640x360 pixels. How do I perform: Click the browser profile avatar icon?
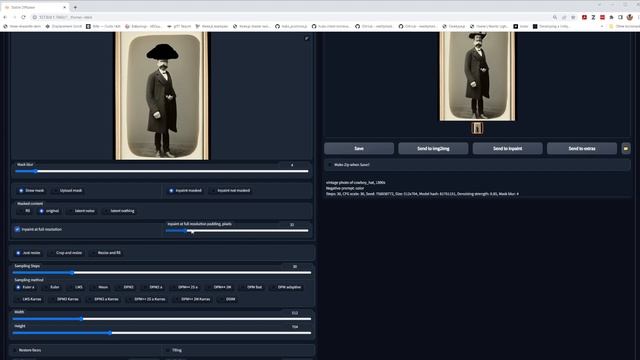[630, 17]
